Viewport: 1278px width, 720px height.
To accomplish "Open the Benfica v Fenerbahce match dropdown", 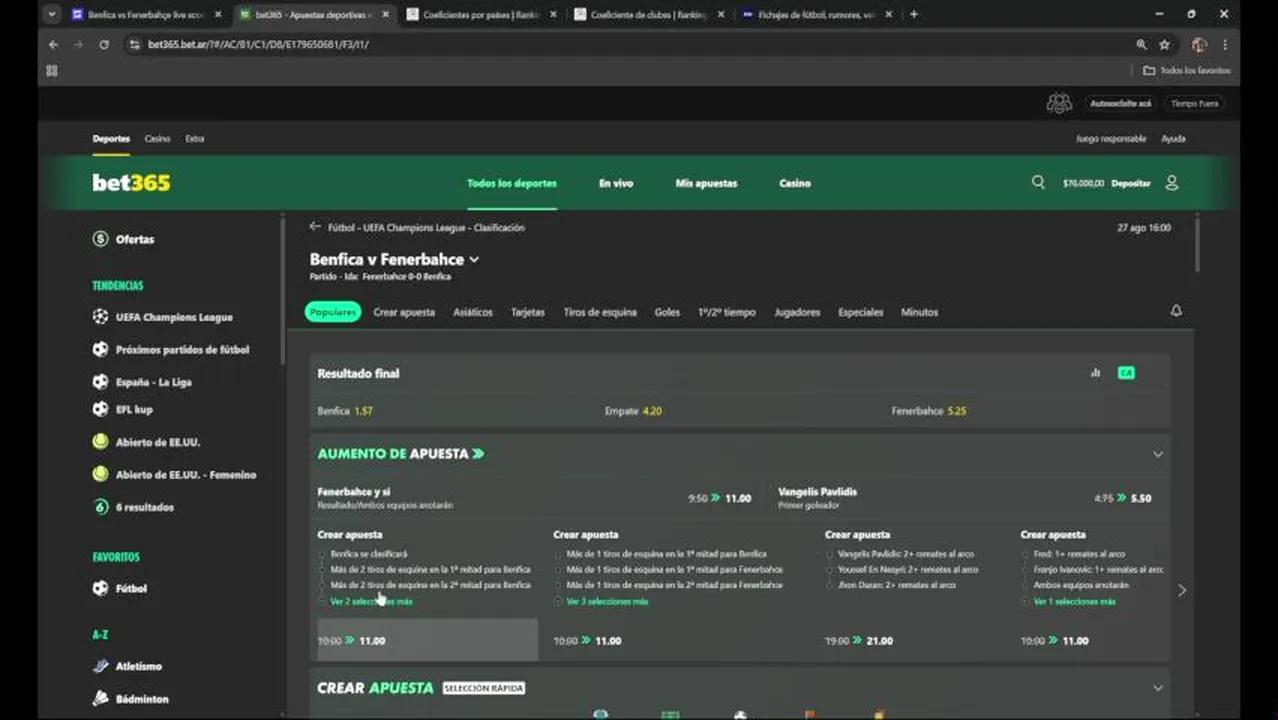I will coord(474,260).
